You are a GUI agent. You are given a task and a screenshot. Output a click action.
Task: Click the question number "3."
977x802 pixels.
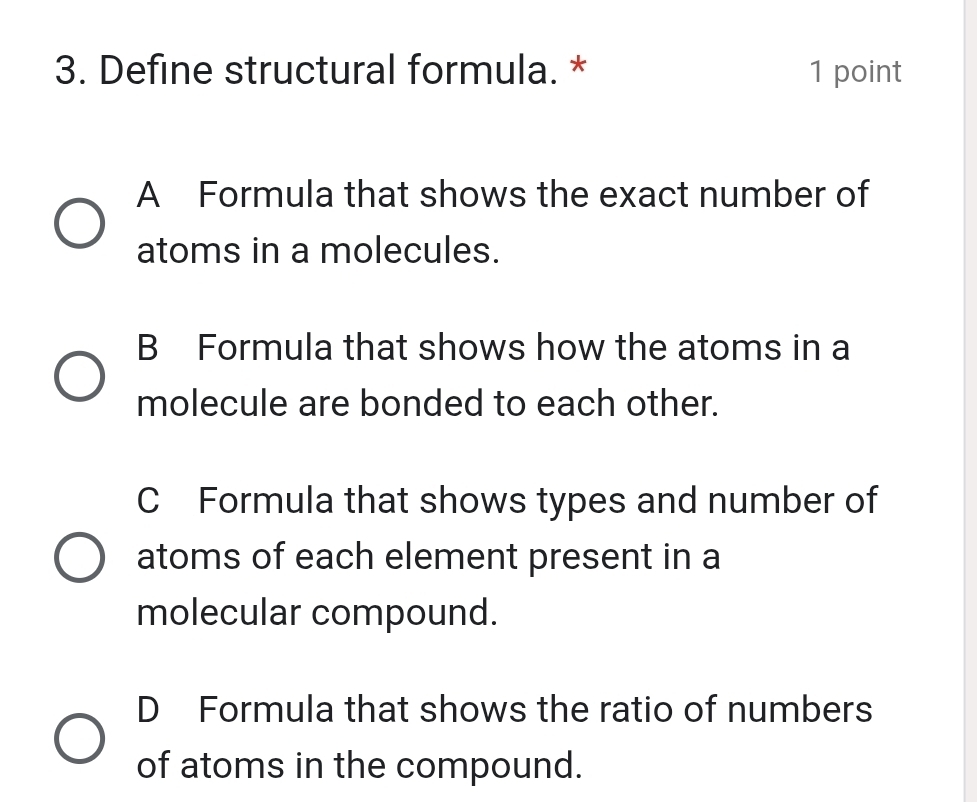click(x=74, y=71)
